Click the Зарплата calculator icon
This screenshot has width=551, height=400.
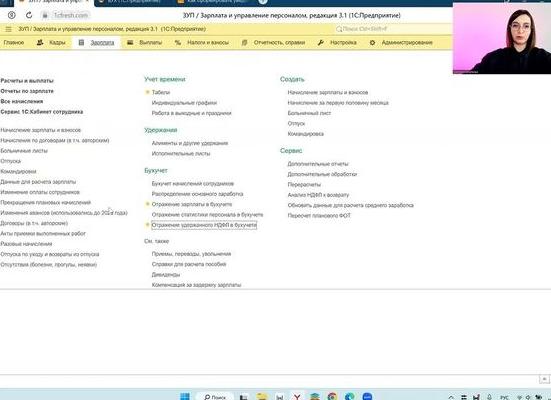(81, 43)
